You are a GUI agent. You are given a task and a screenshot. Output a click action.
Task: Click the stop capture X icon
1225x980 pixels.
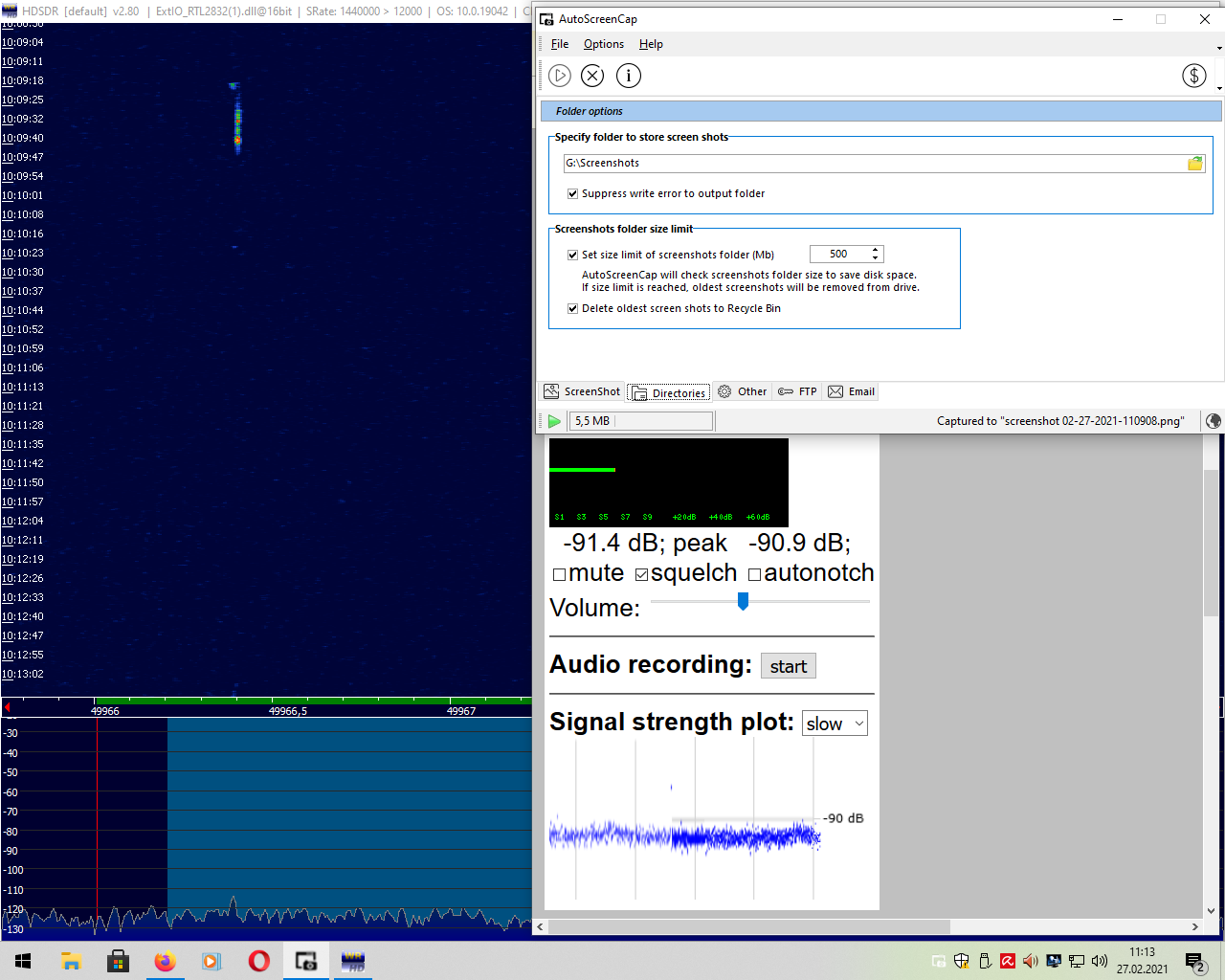[x=592, y=76]
